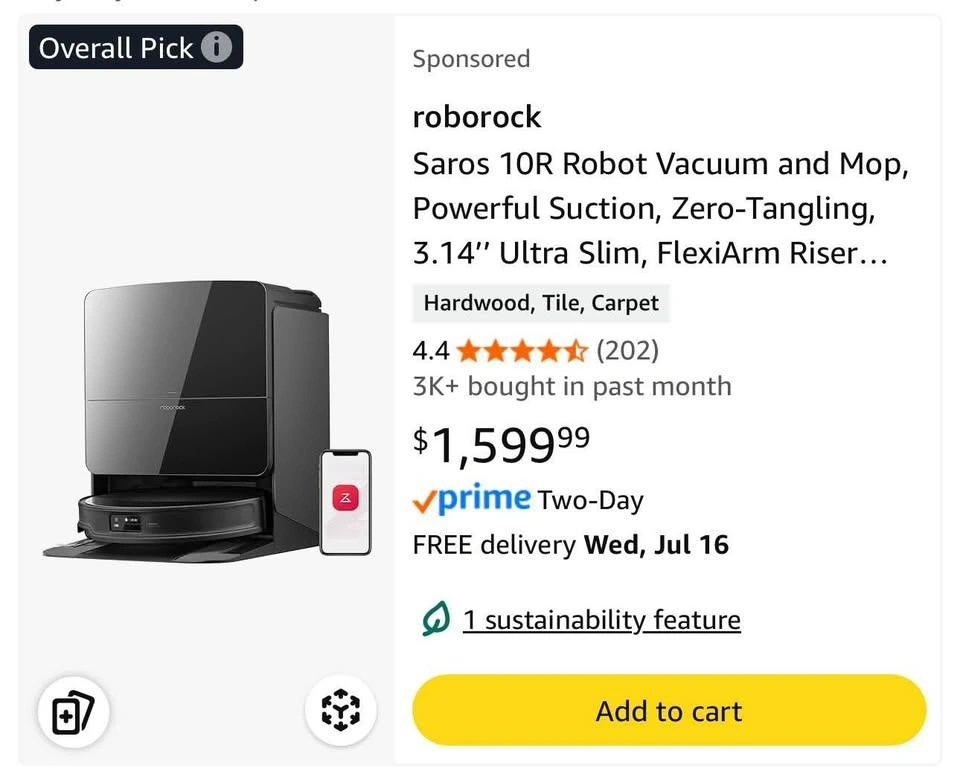Image resolution: width=960 pixels, height=783 pixels.
Task: Click the $1,599.99 price
Action: pyautogui.click(x=501, y=445)
